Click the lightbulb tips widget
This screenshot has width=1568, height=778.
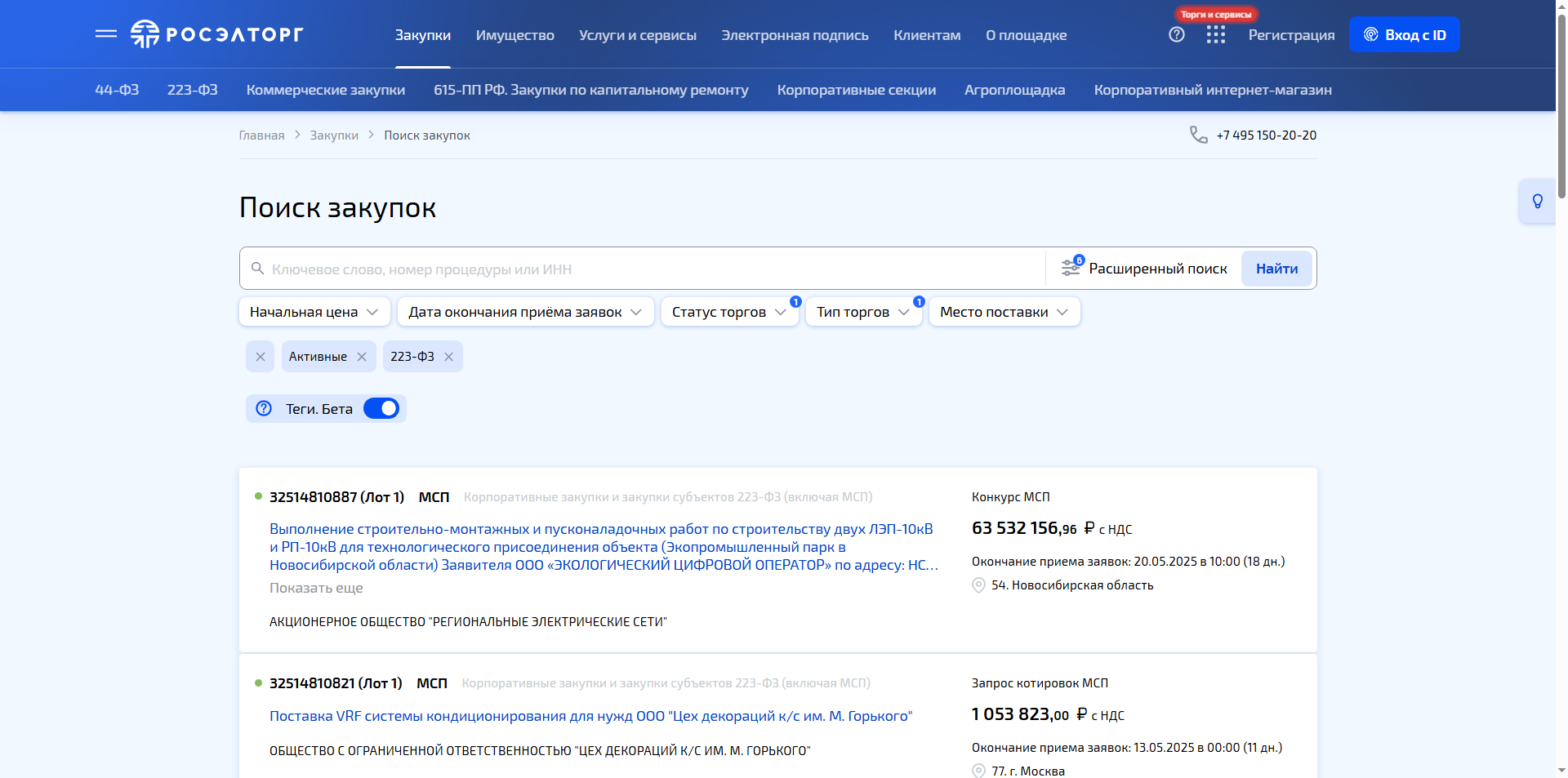(1538, 201)
